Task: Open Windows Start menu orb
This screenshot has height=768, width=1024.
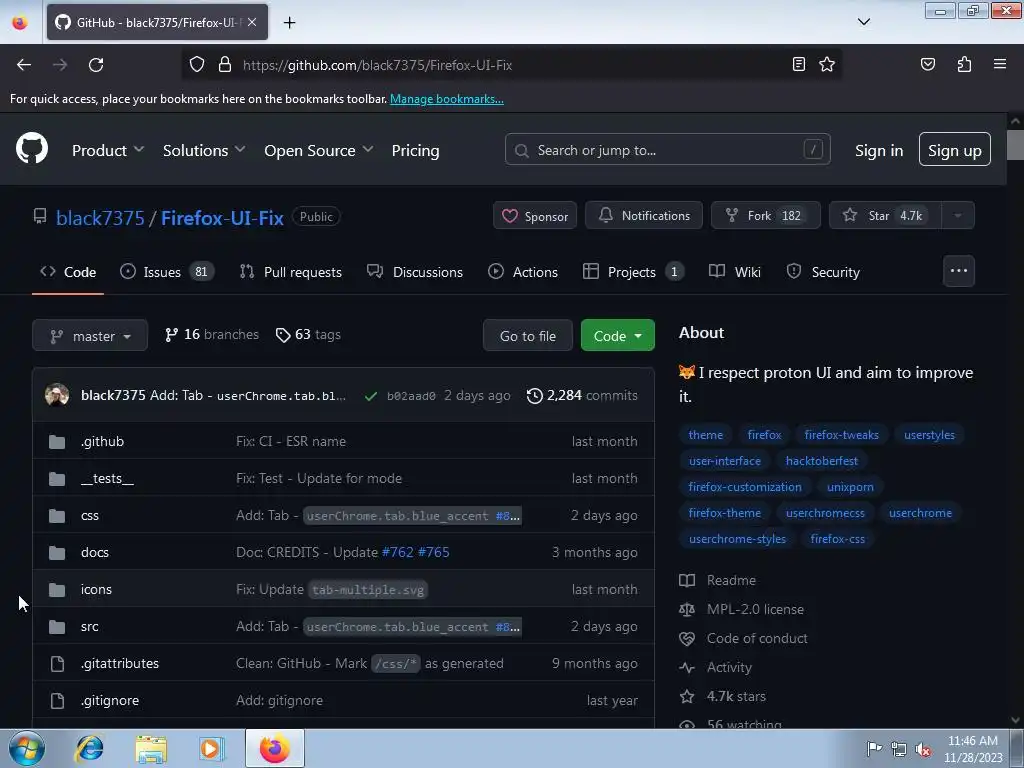Action: point(27,748)
